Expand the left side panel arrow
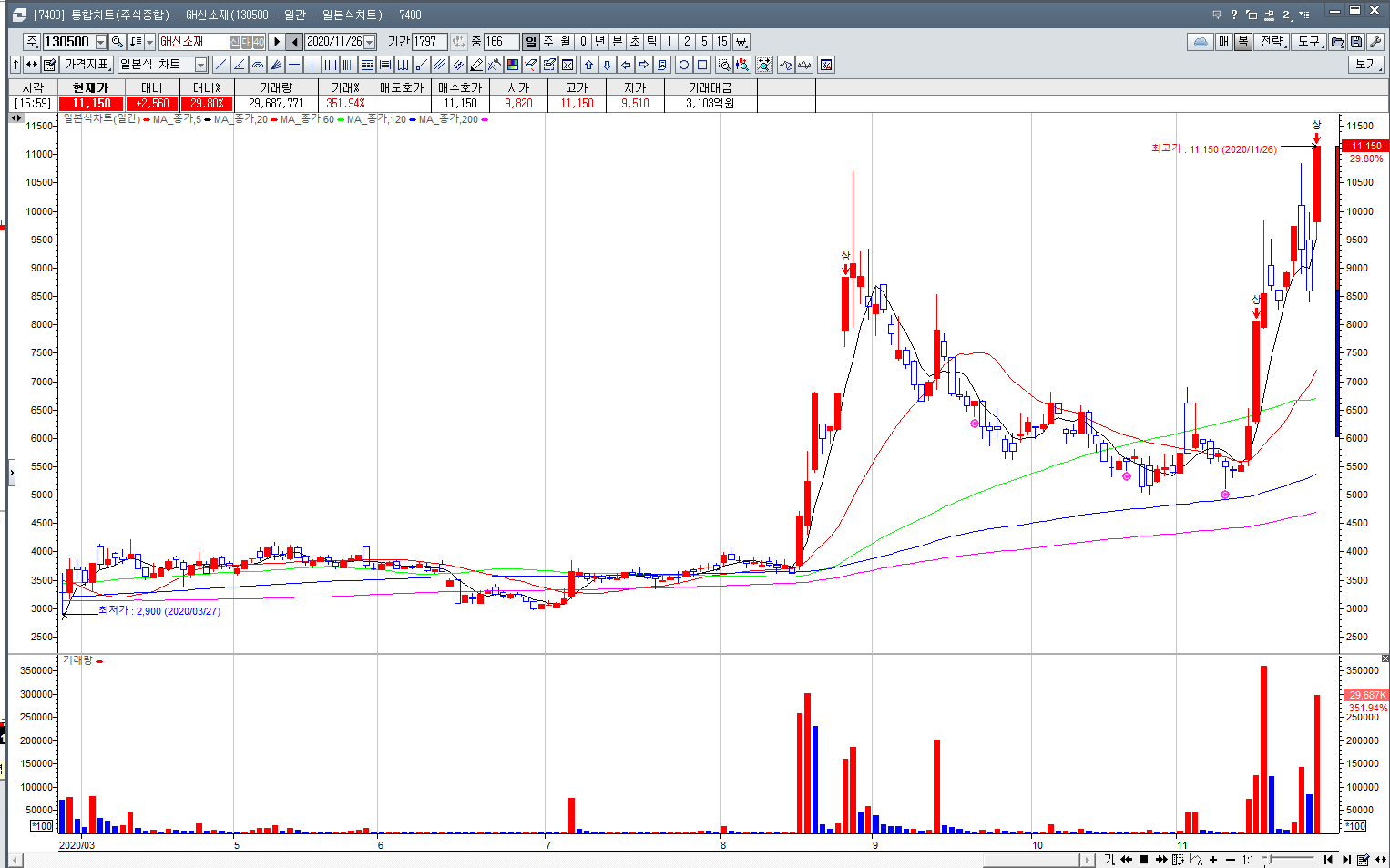This screenshot has width=1390, height=868. coord(12,473)
